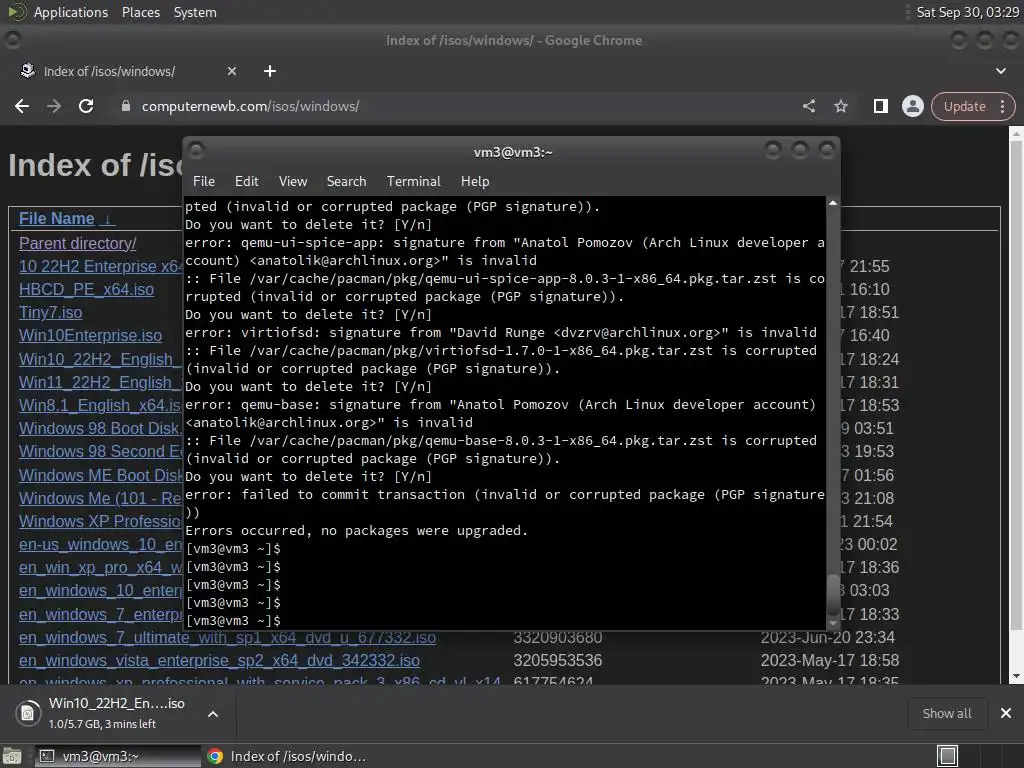Open the Win10_22H2_English link
Image resolution: width=1024 pixels, height=768 pixels.
click(x=101, y=359)
